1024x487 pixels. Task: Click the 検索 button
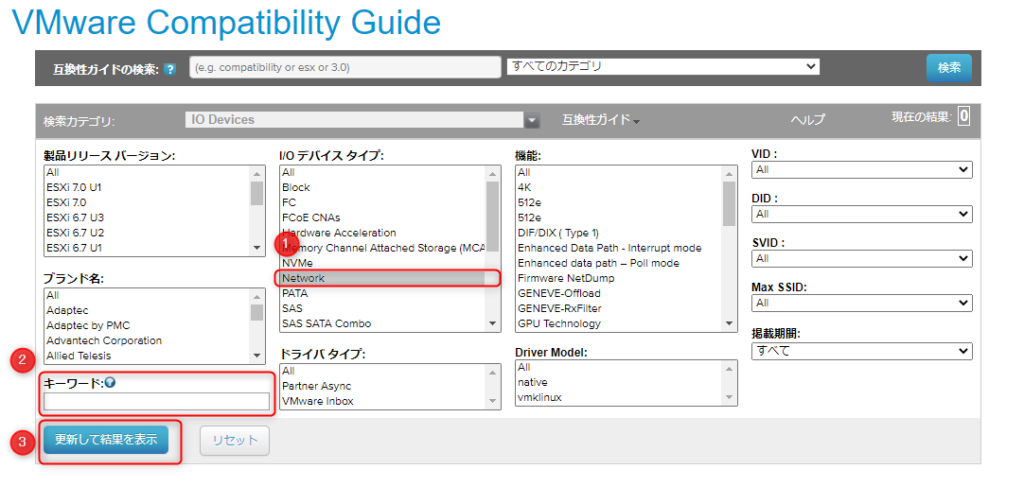click(x=948, y=68)
